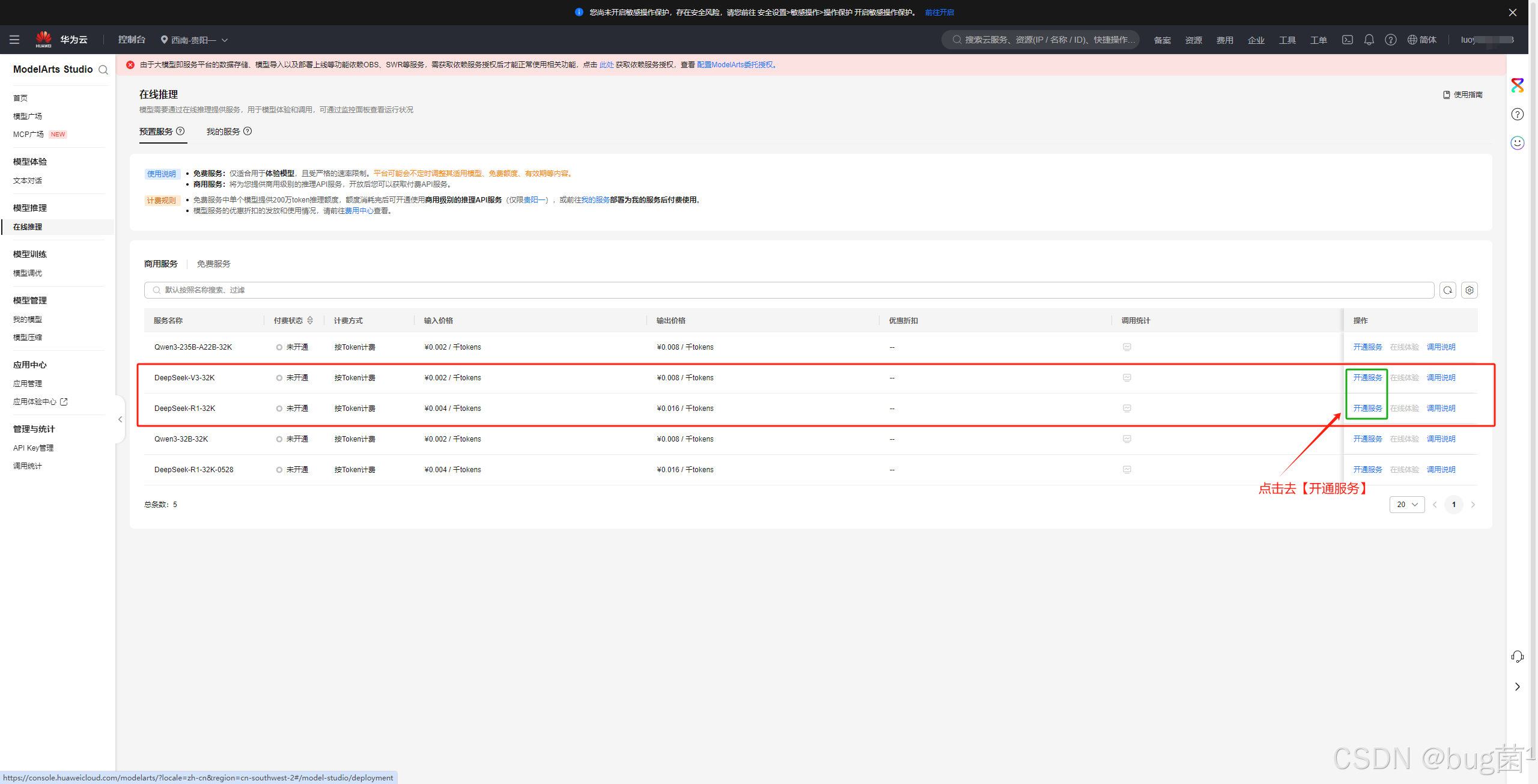The image size is (1538, 784).
Task: Open 模型调优 in sidebar
Action: (x=28, y=273)
